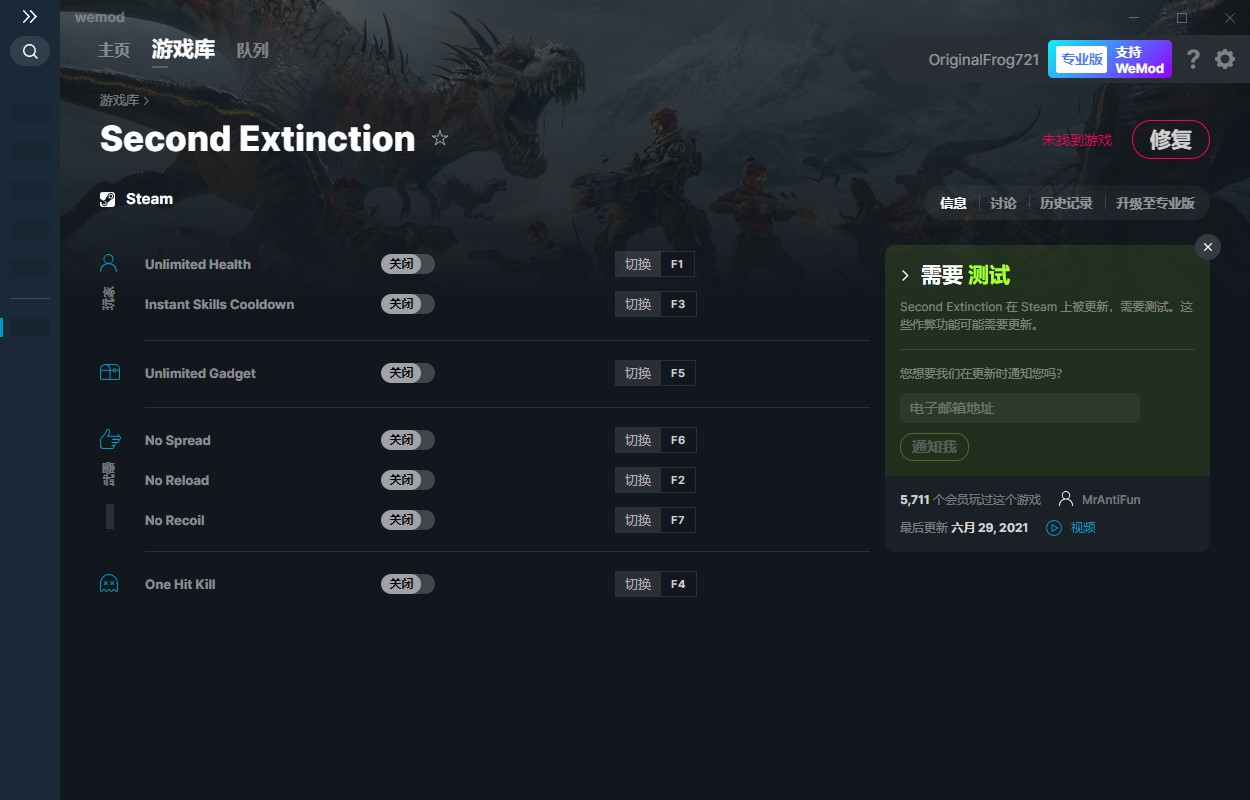
Task: Click the 游戏库 breadcrumb link
Action: [119, 100]
